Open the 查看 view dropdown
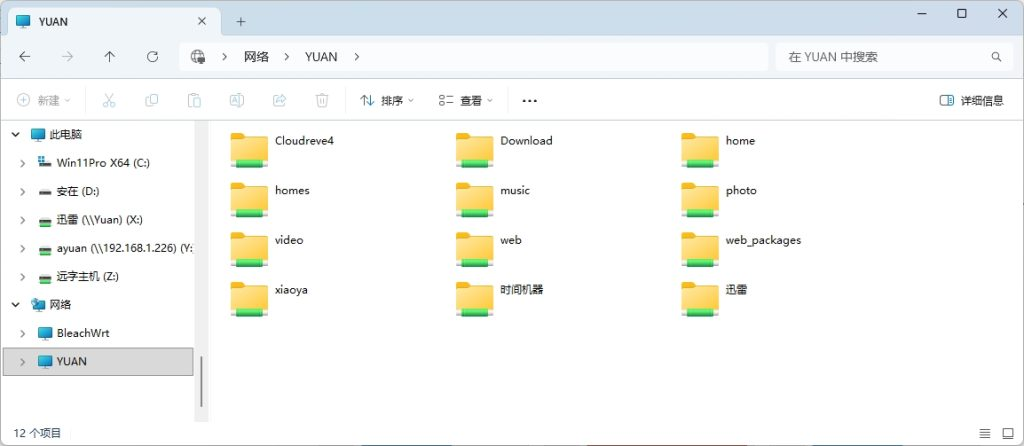The image size is (1024, 446). 465,100
